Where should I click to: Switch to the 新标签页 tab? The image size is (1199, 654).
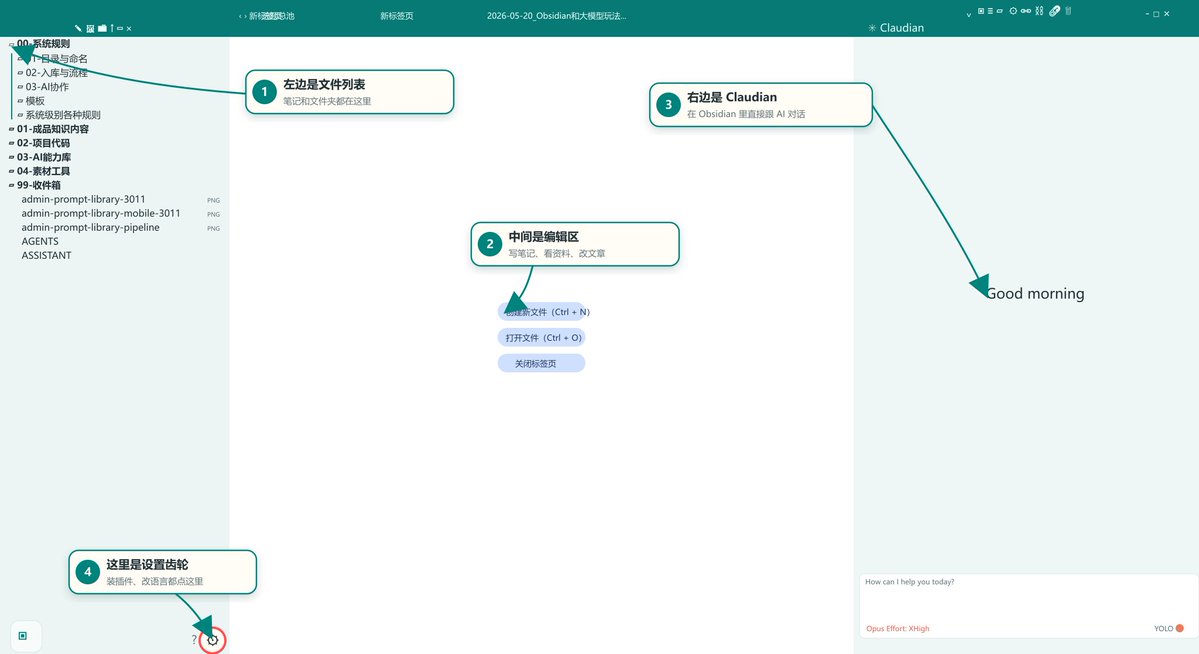click(x=397, y=15)
